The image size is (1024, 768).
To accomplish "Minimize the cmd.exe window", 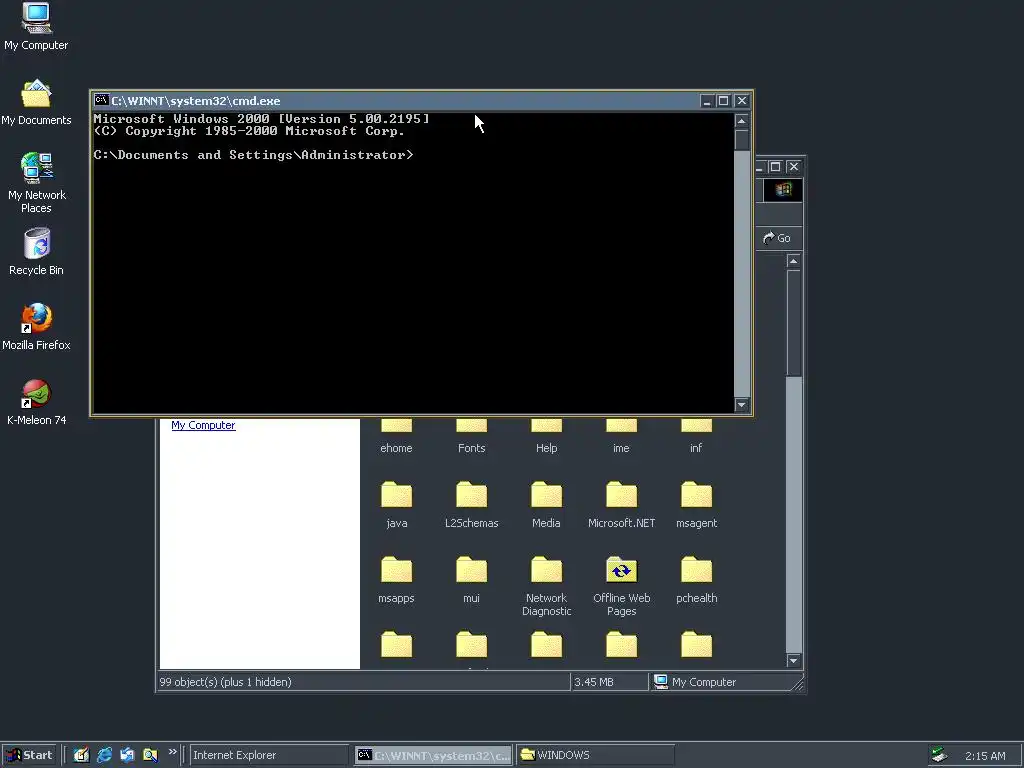I will (707, 101).
